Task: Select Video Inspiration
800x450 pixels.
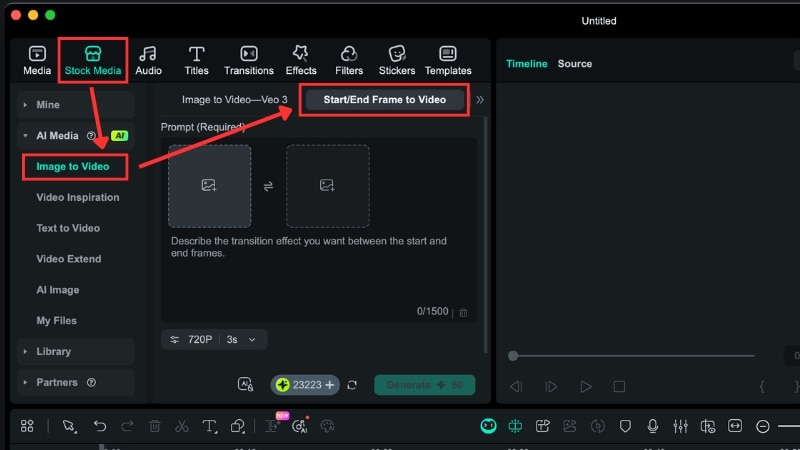Action: pyautogui.click(x=78, y=197)
